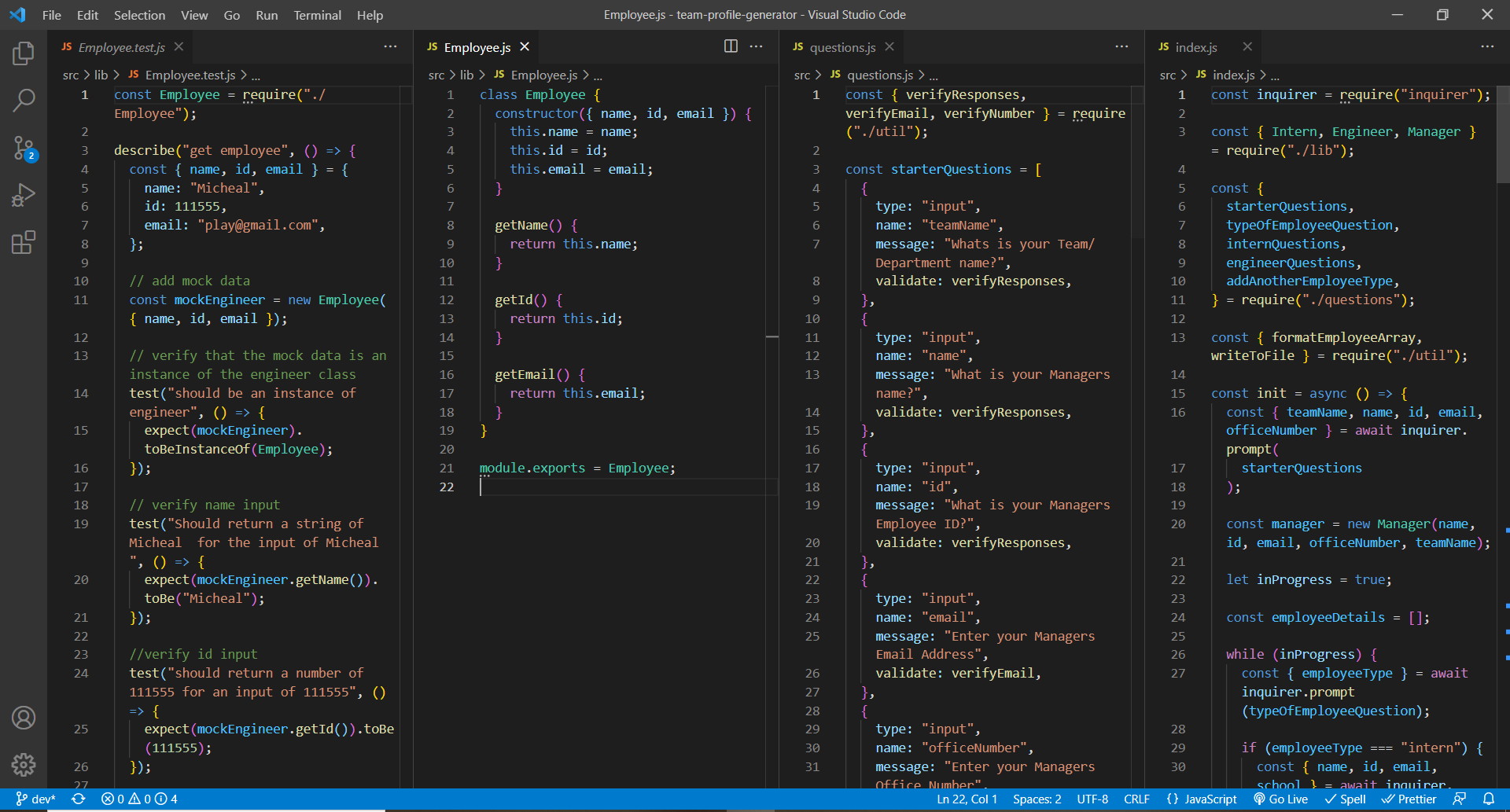
Task: Close the index.js tab
Action: (x=1247, y=47)
